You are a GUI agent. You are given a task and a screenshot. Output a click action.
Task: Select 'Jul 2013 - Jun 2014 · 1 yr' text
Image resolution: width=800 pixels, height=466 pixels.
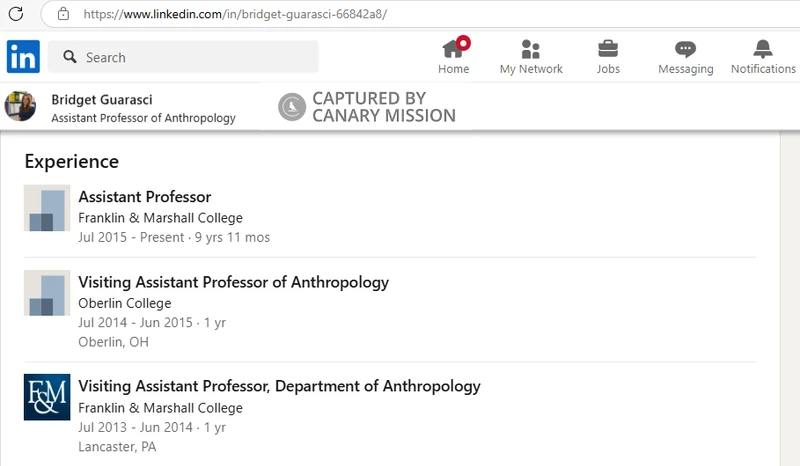[152, 427]
